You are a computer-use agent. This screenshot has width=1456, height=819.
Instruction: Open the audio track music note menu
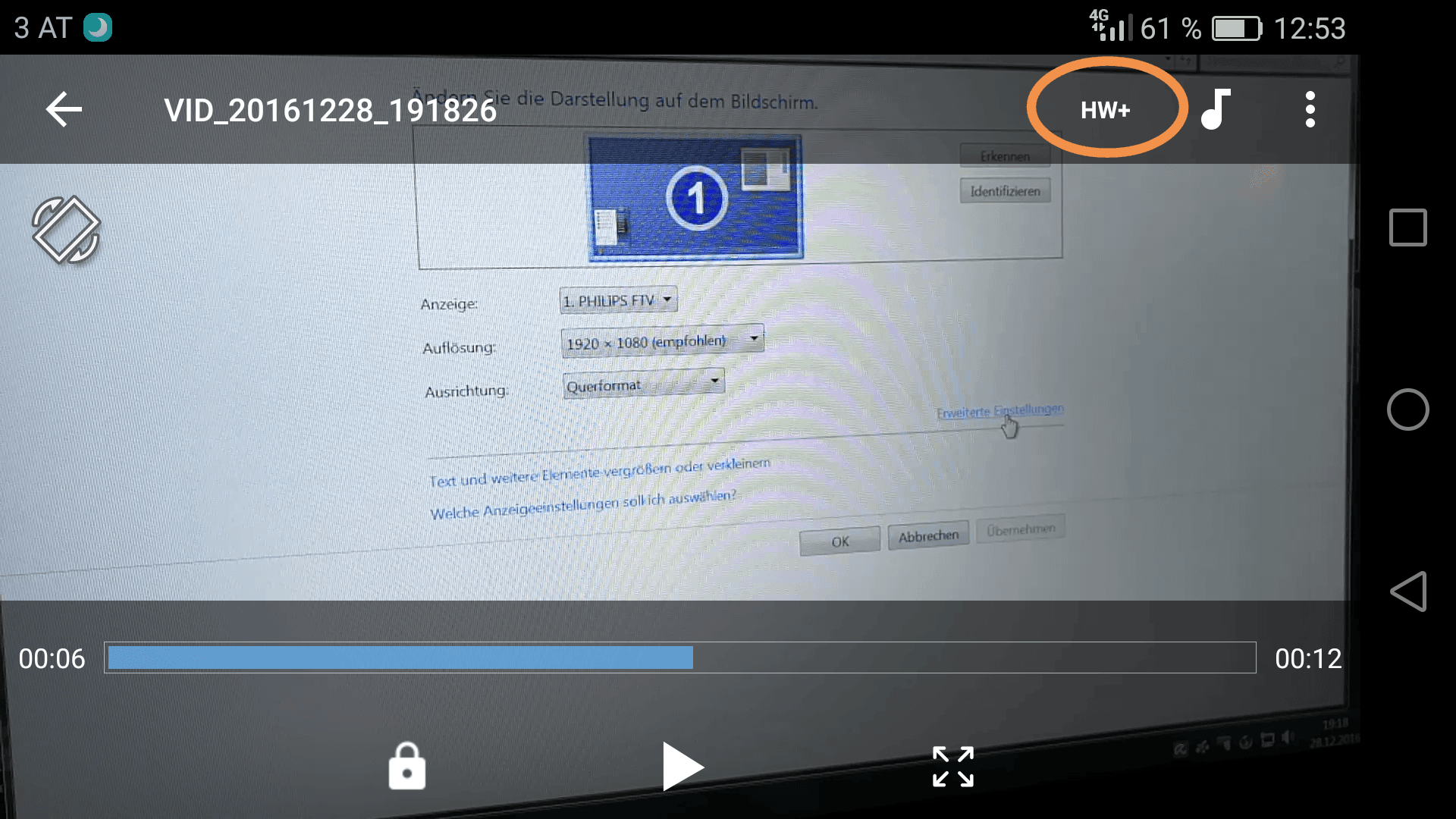(1216, 109)
